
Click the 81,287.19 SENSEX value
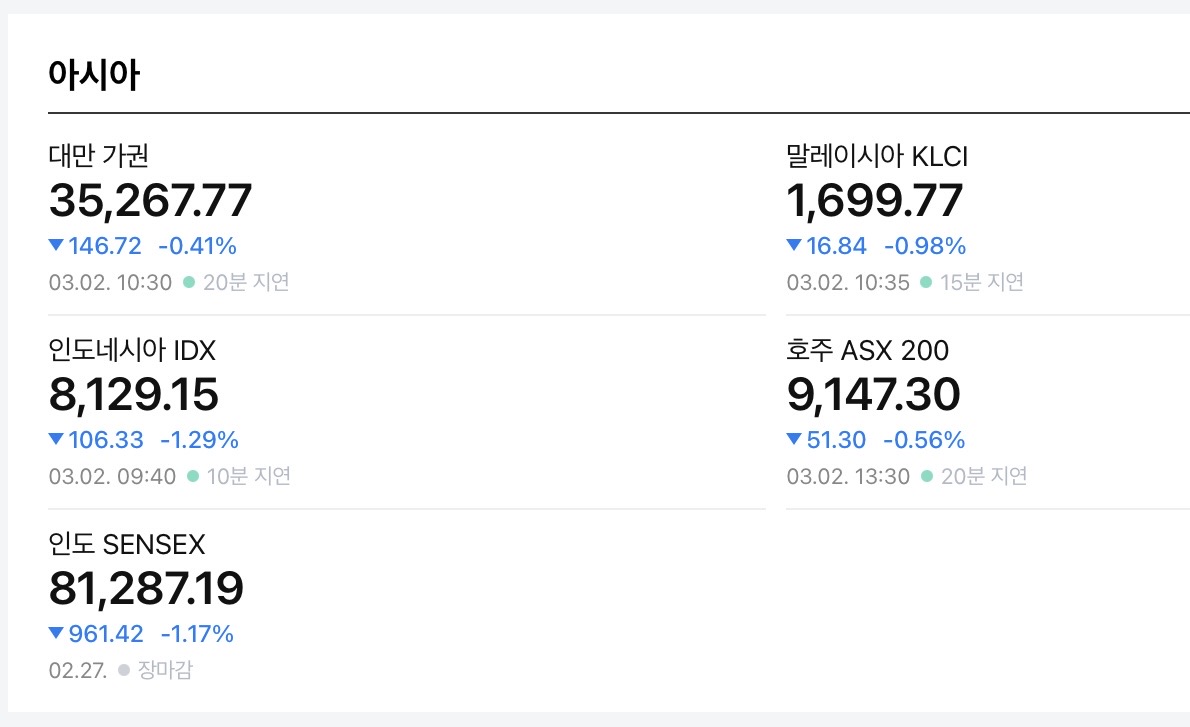(146, 589)
